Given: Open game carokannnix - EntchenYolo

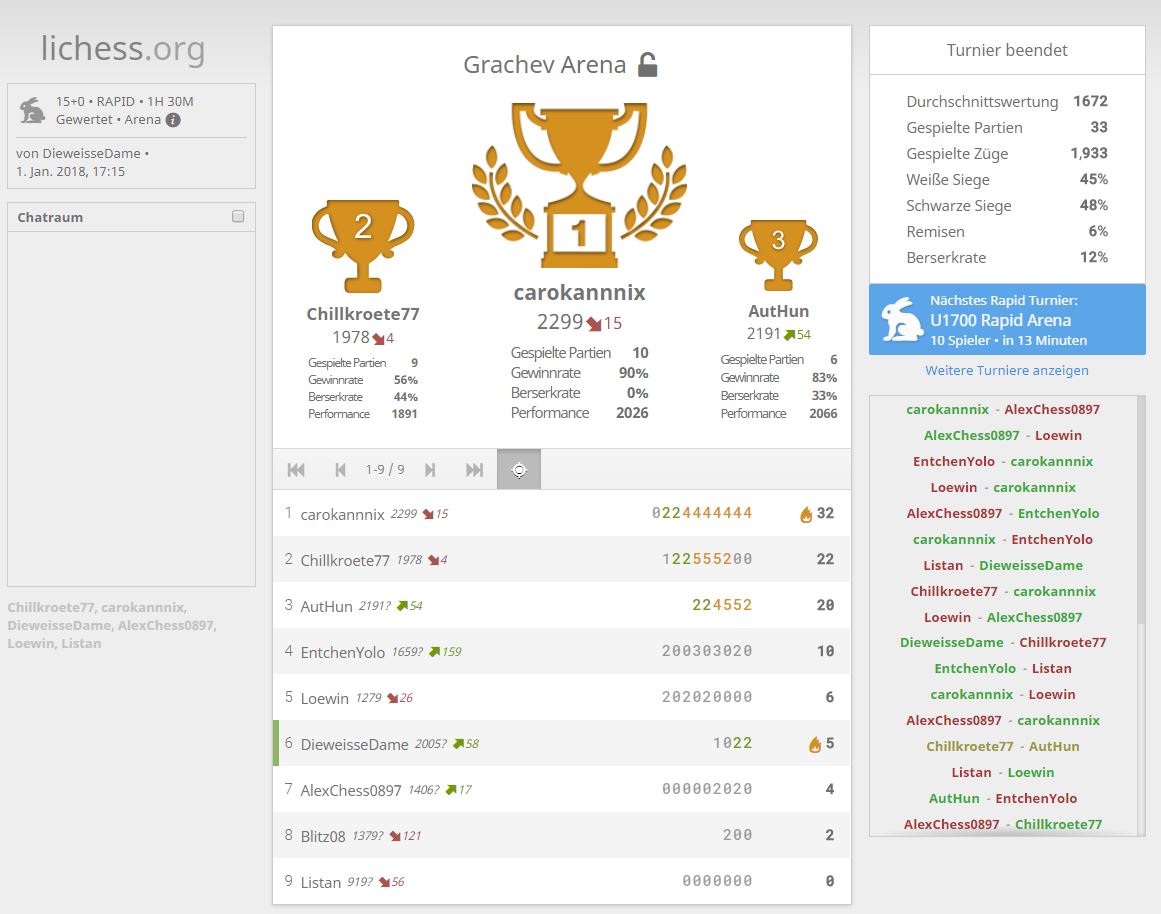Looking at the screenshot, I should point(1003,539).
